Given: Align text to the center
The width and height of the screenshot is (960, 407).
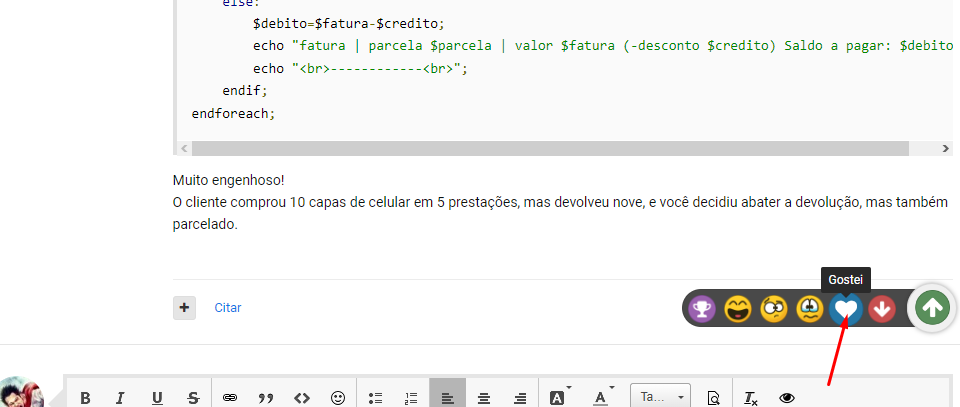Looking at the screenshot, I should pyautogui.click(x=484, y=397).
